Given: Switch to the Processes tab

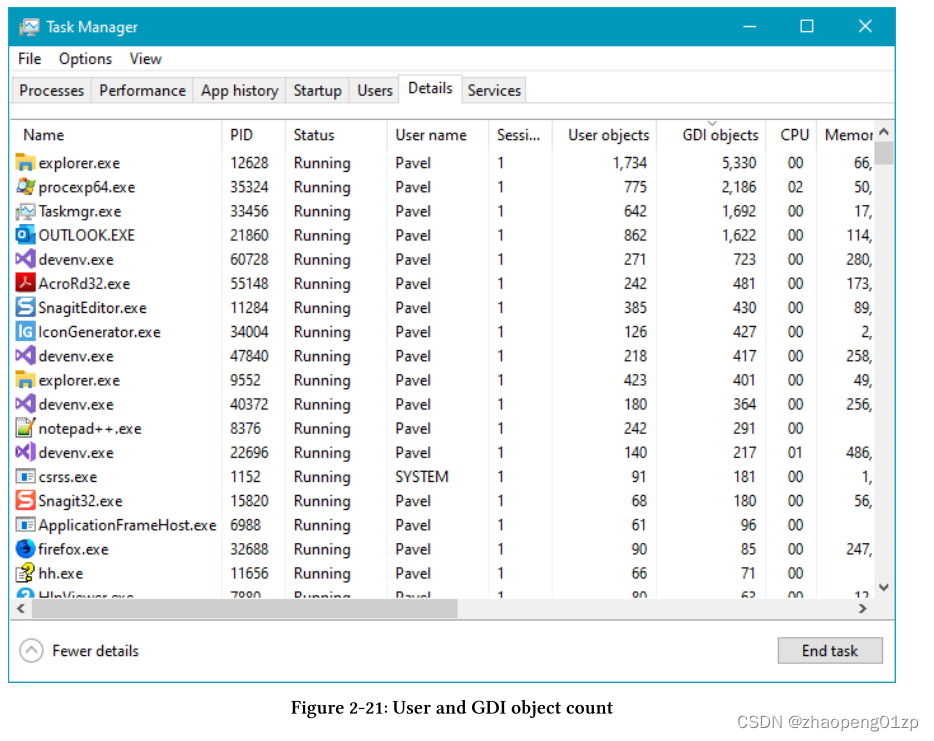Looking at the screenshot, I should coord(52,91).
